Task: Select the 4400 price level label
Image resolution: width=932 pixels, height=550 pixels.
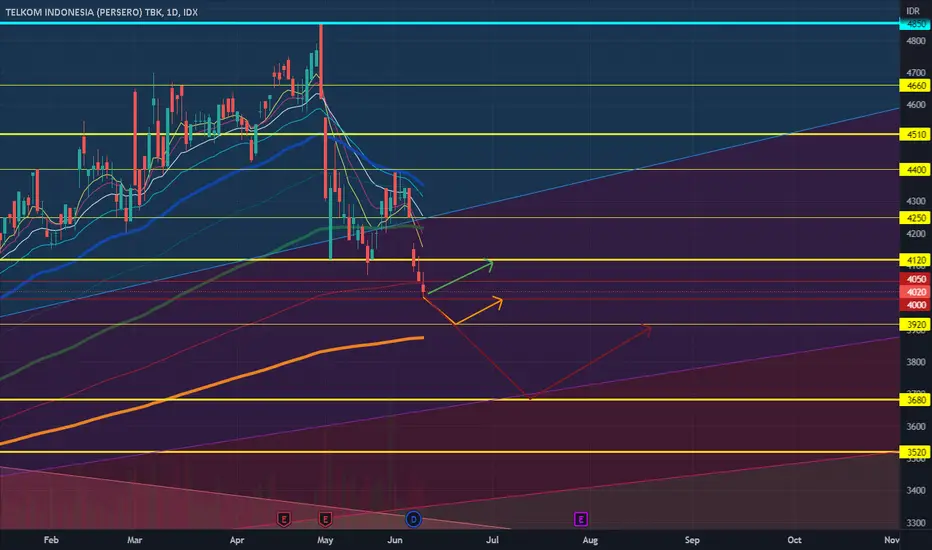Action: pyautogui.click(x=915, y=170)
